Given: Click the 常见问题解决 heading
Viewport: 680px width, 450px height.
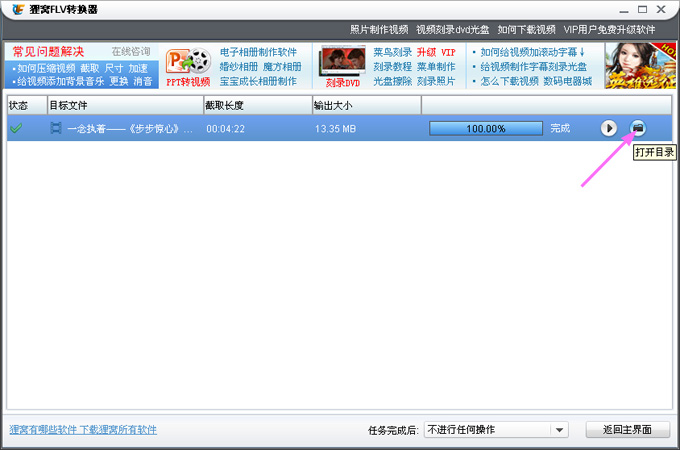Looking at the screenshot, I should point(48,52).
